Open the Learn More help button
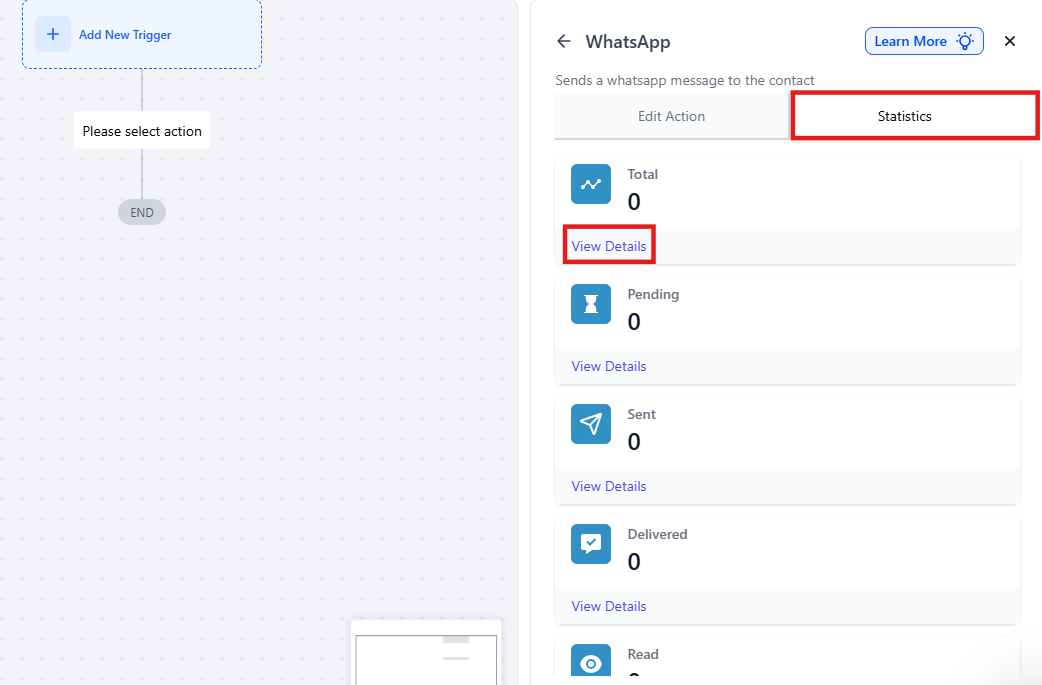 [x=924, y=41]
